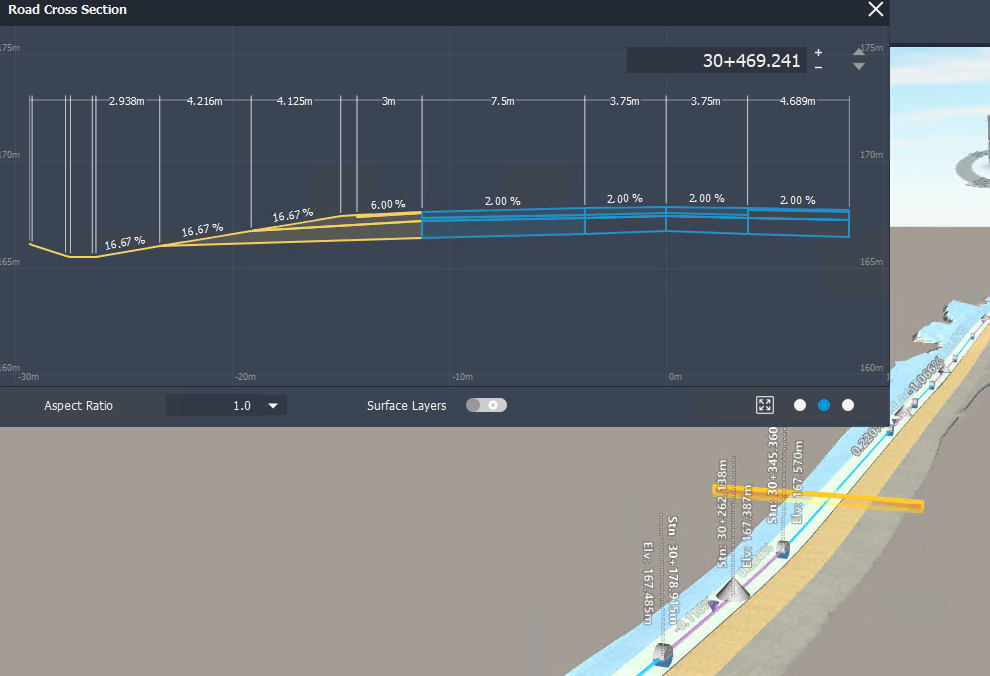Click the Stn: 30+345.360 label in 3D view

[772, 475]
